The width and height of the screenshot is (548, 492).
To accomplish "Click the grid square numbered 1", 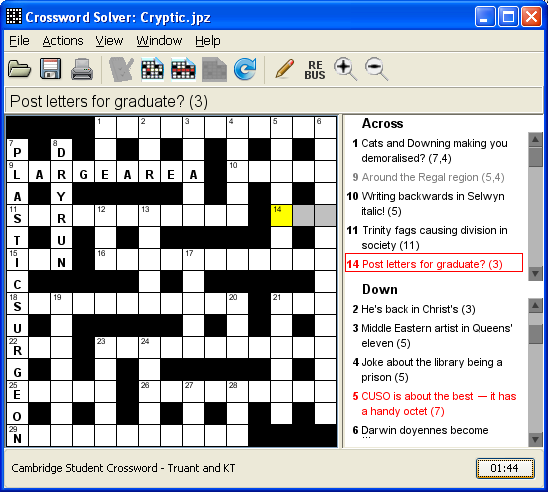I will click(x=105, y=128).
